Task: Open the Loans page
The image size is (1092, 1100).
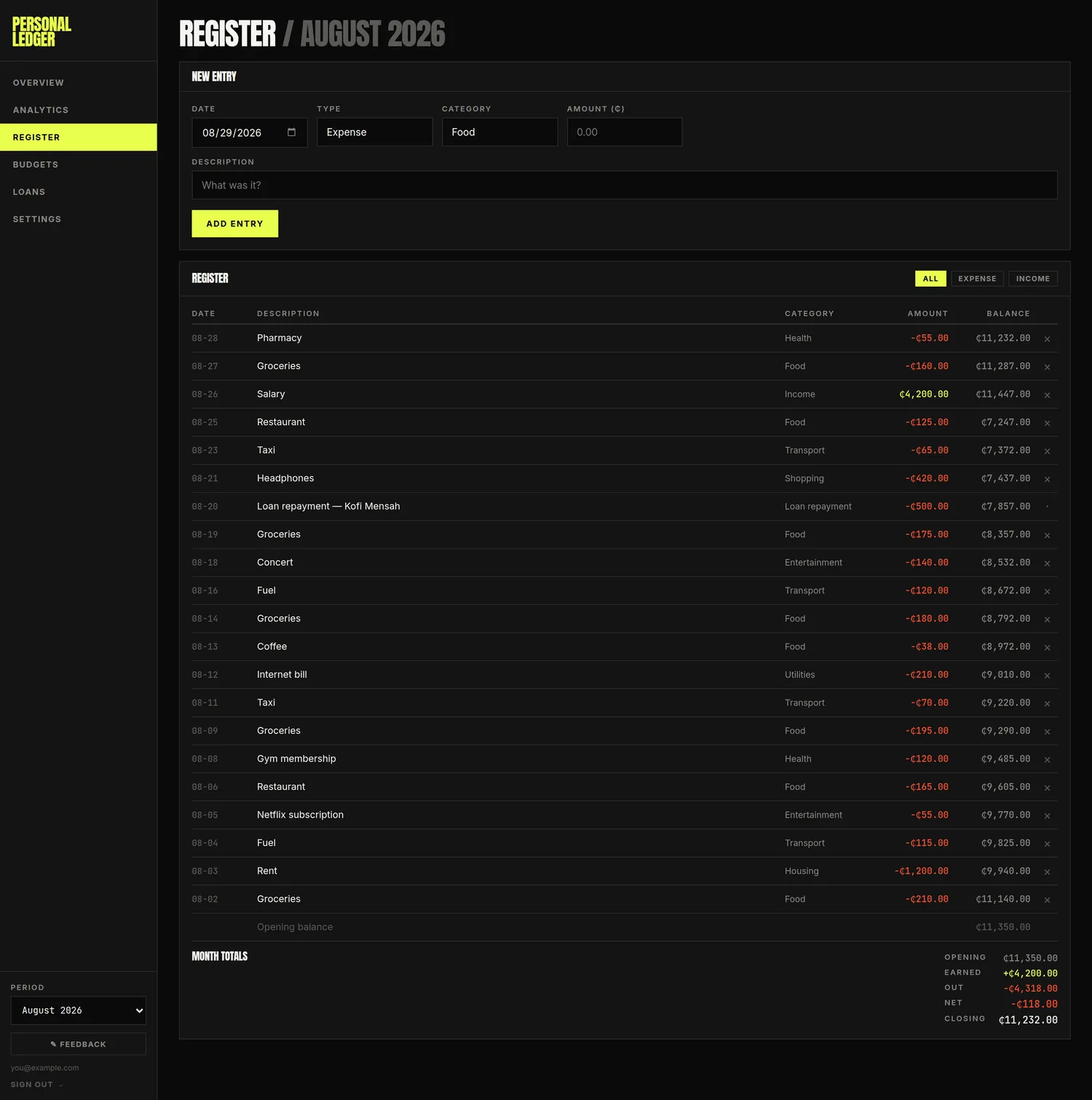Action: click(79, 192)
